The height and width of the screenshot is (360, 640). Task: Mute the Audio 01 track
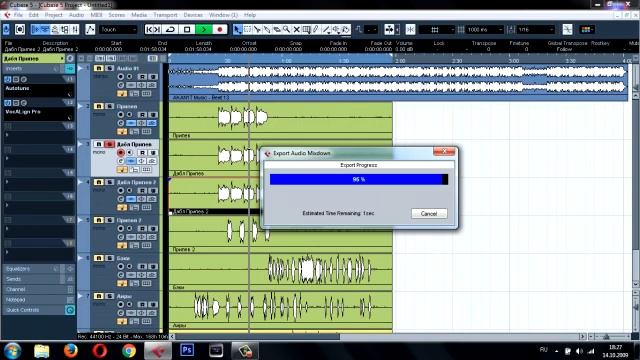click(x=98, y=68)
